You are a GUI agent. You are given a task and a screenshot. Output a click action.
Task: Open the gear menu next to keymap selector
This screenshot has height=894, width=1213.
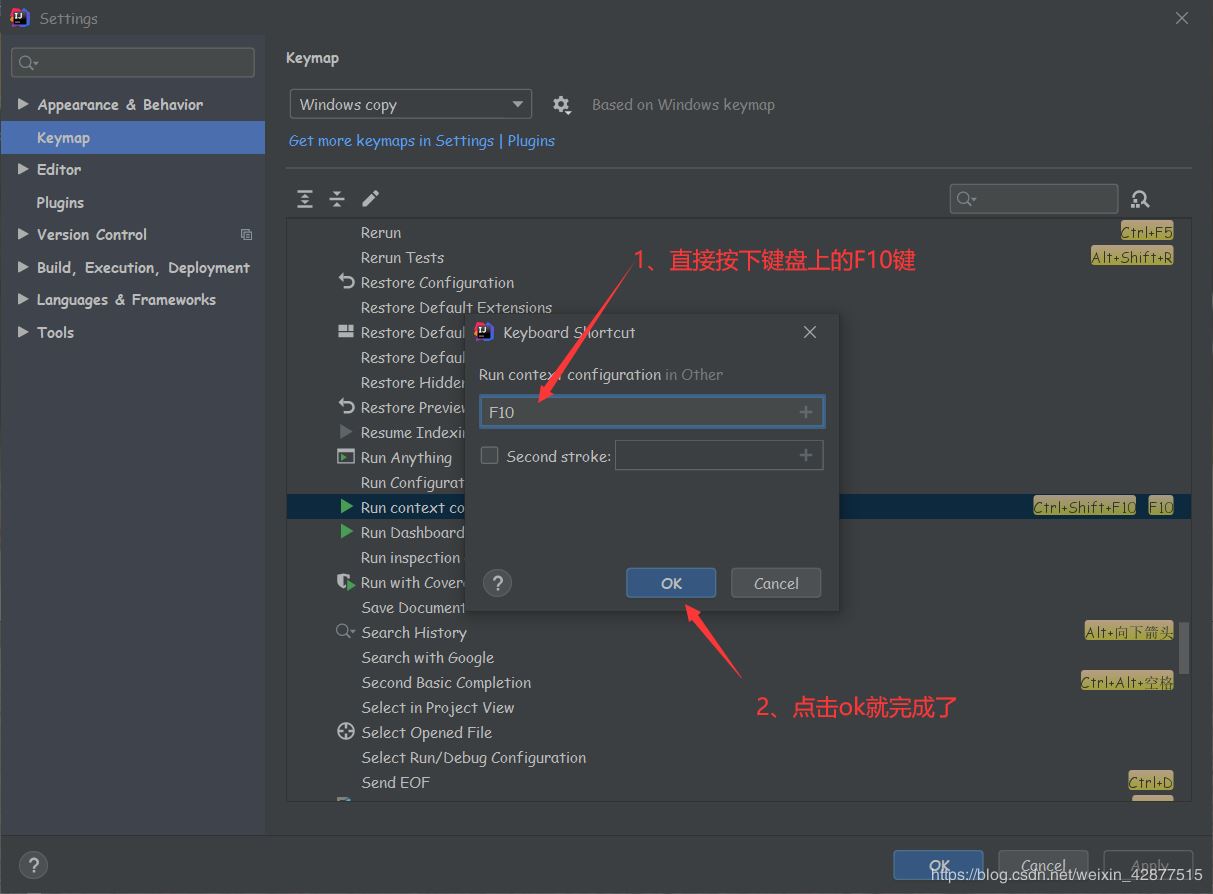562,105
